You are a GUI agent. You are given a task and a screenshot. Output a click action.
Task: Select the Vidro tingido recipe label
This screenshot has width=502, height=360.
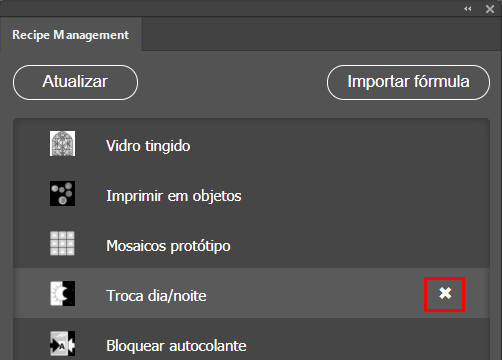coord(148,146)
